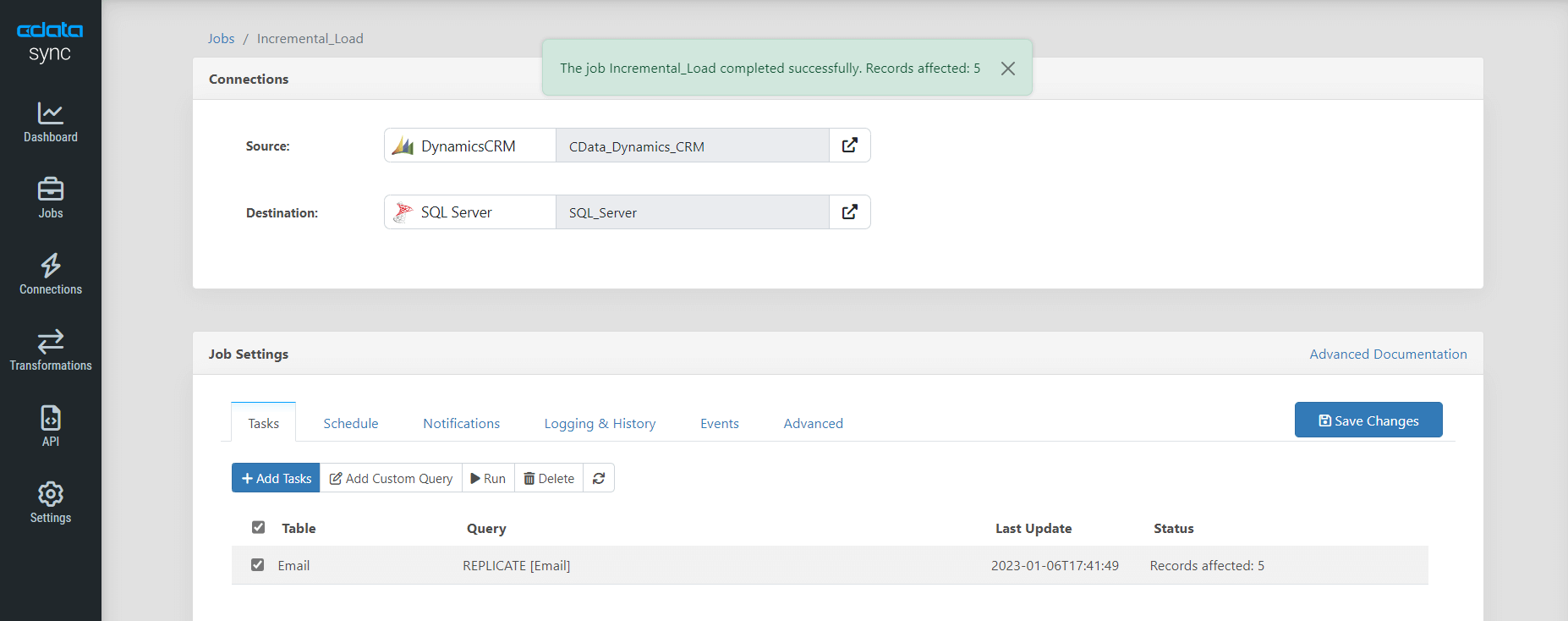Toggle the select-all tasks checkbox
Image resolution: width=1568 pixels, height=621 pixels.
tap(259, 527)
